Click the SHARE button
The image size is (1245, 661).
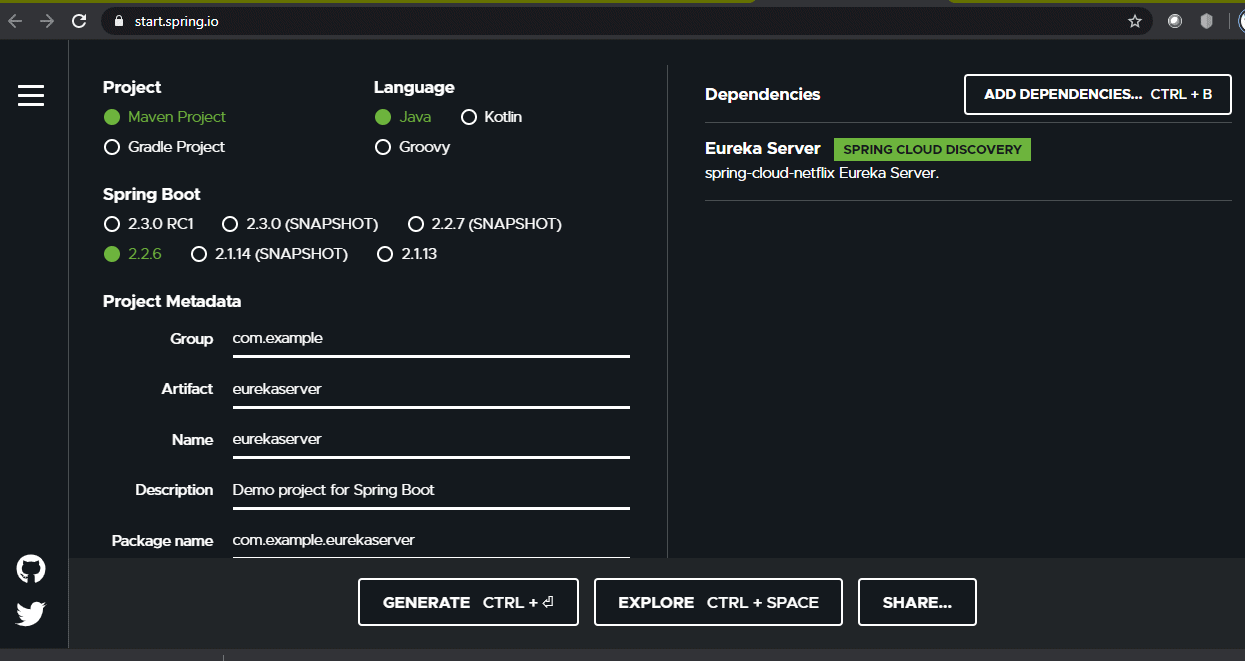coord(916,602)
